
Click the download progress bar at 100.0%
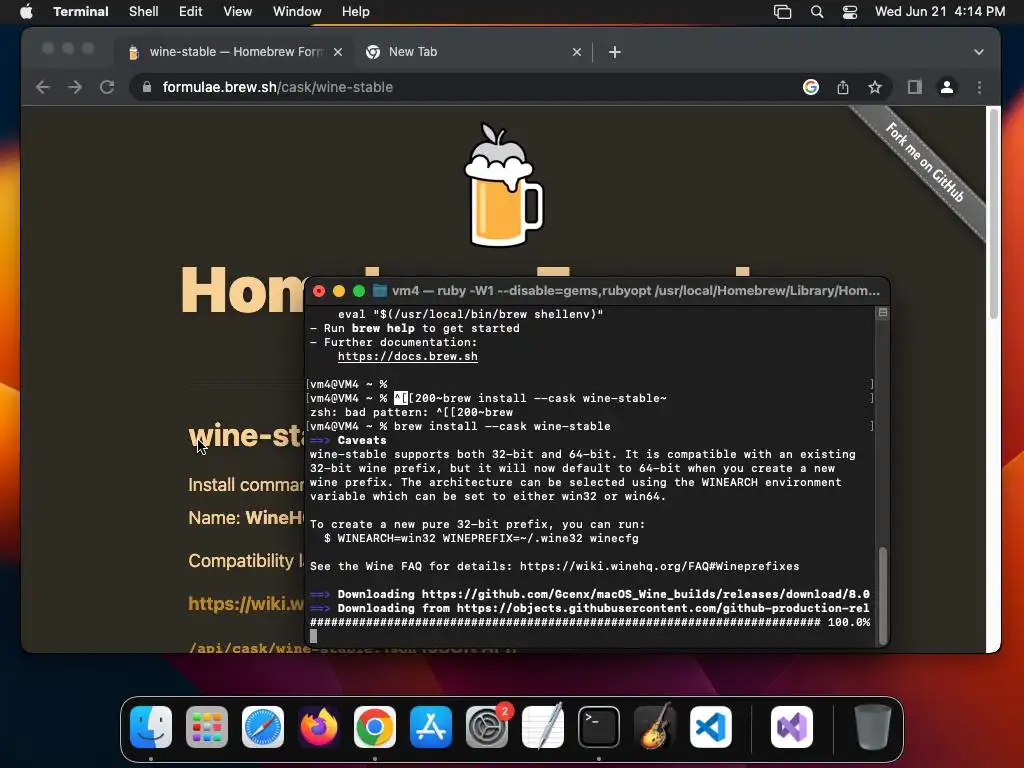tap(590, 622)
